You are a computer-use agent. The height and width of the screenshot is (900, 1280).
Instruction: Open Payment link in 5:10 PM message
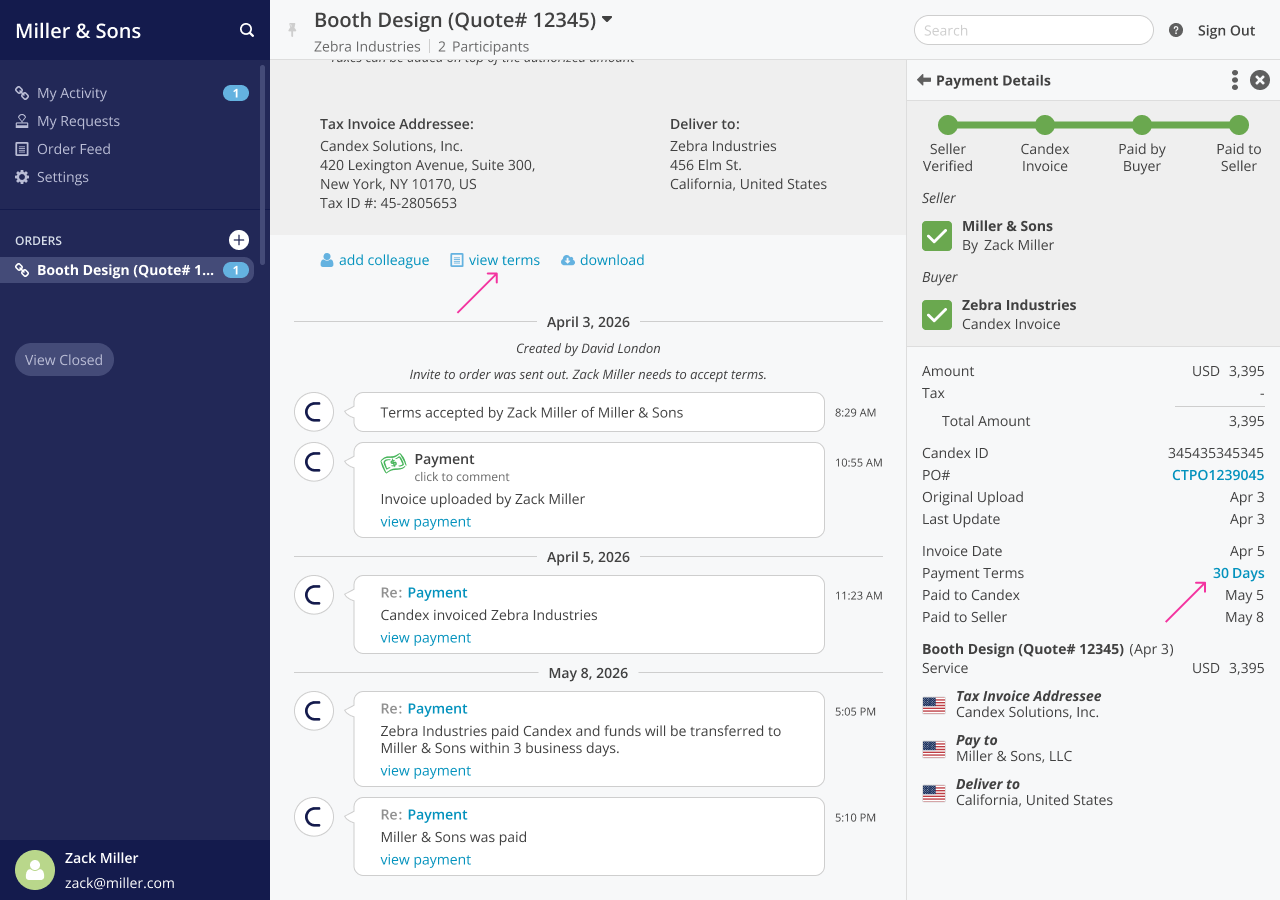437,815
